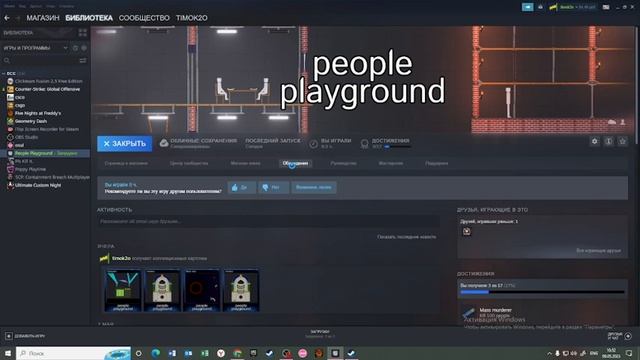The image size is (640, 360).
Task: Open the МАГАЗИН tab
Action: pyautogui.click(x=43, y=18)
